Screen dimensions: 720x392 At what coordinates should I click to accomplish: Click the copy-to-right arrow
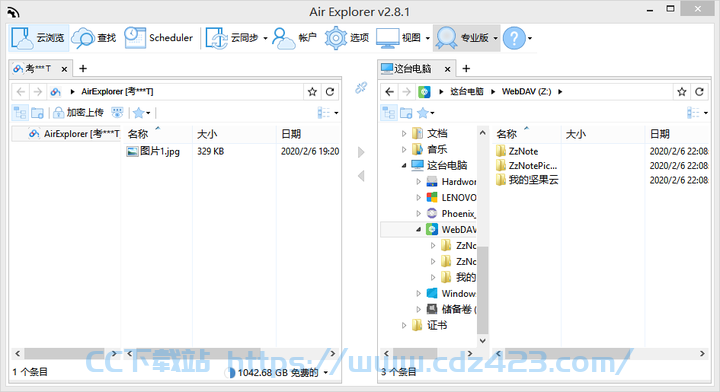[x=361, y=152]
